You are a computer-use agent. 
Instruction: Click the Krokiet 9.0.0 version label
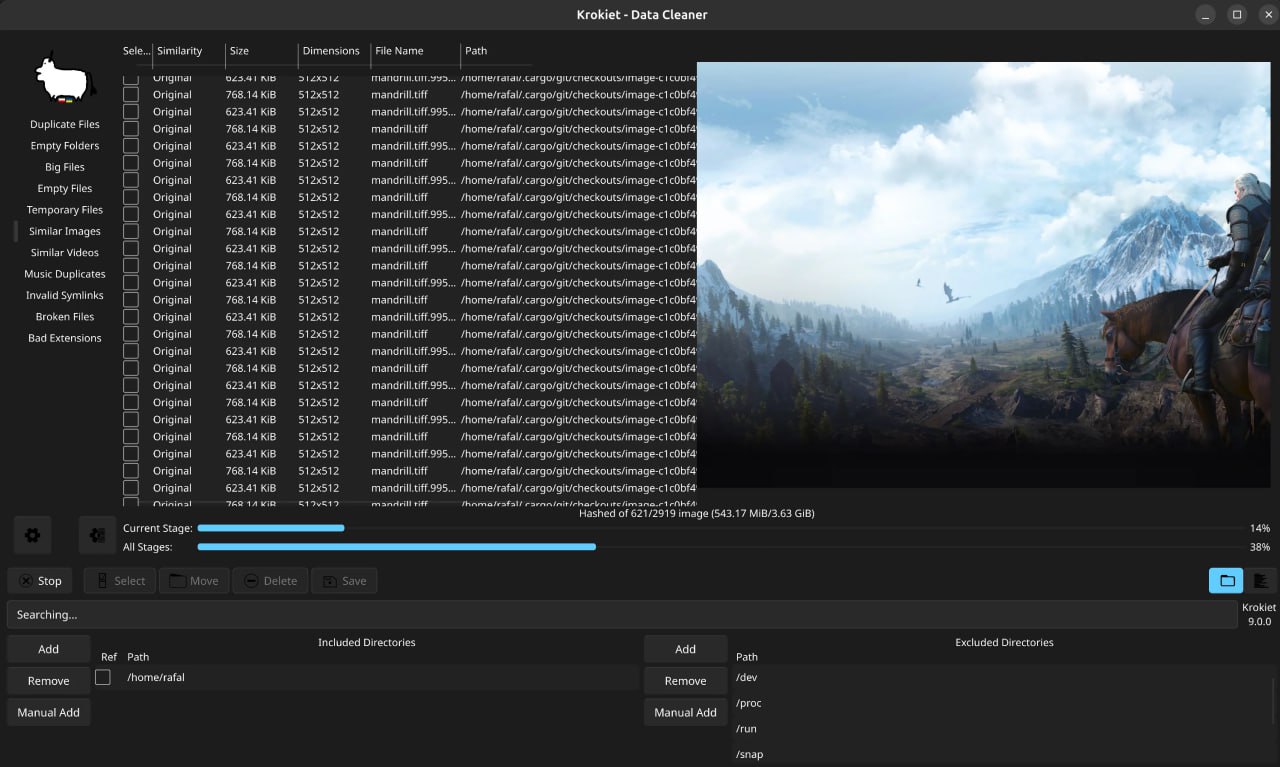point(1259,614)
